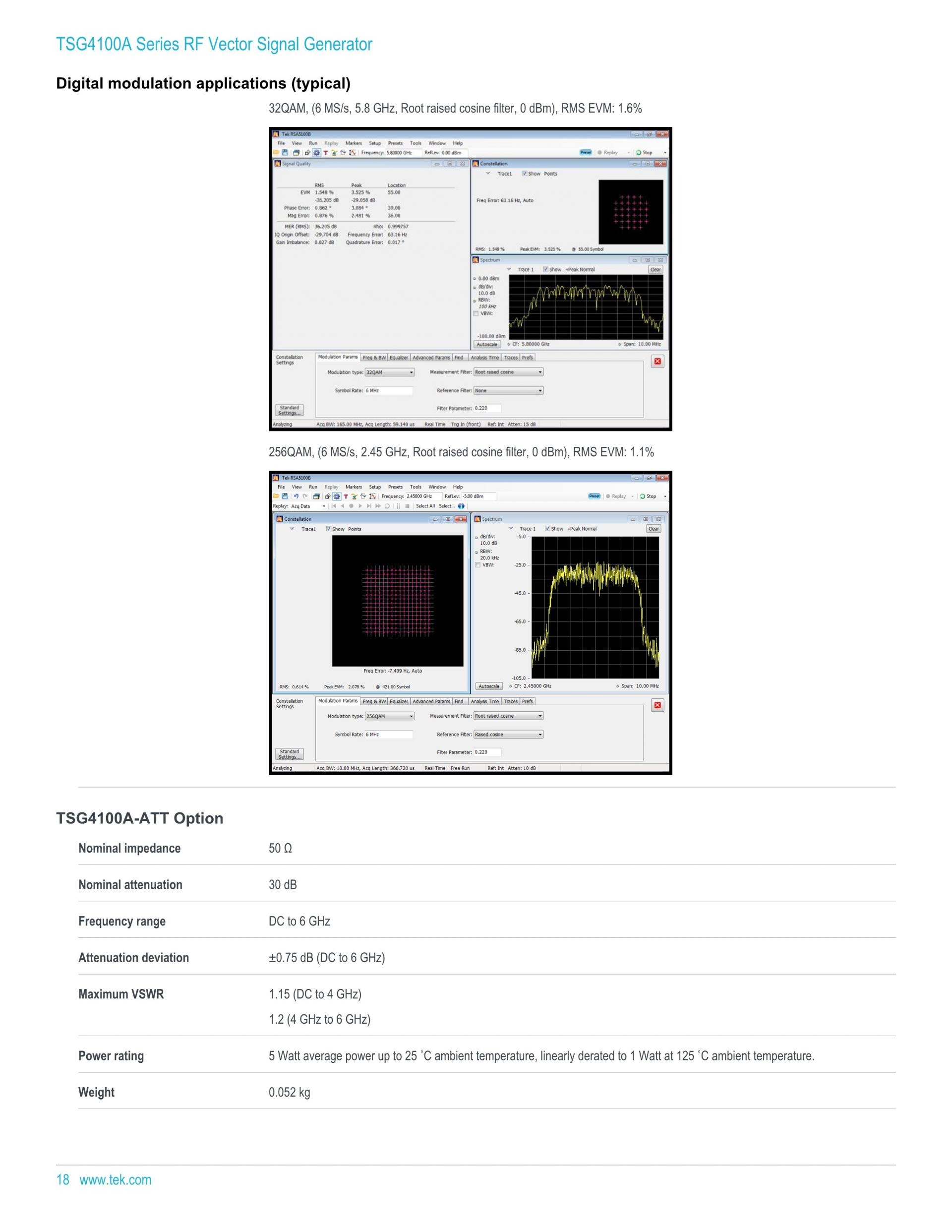Uncheck Show for Trace1 in the 256QAM Constellation
Viewport: 952px width, 1232px height.
click(329, 529)
